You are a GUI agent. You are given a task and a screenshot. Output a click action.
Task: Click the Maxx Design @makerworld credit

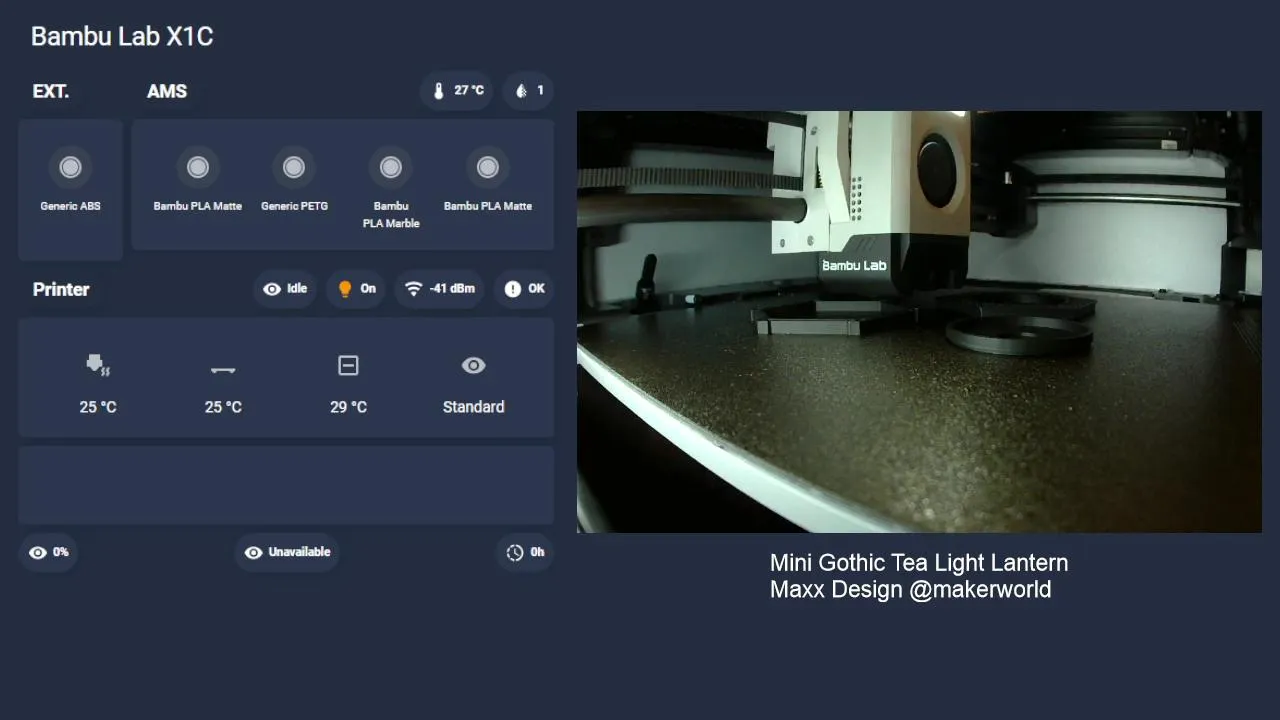pyautogui.click(x=910, y=589)
